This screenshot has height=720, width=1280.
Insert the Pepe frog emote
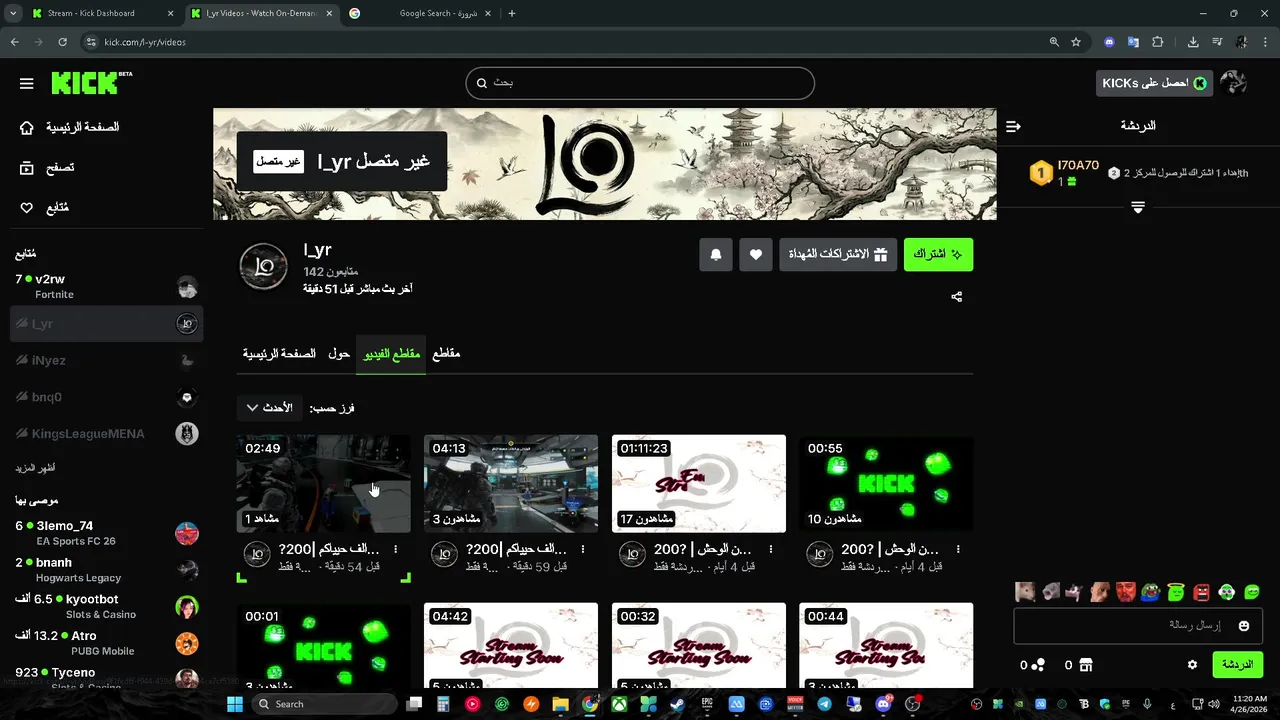coord(1150,592)
